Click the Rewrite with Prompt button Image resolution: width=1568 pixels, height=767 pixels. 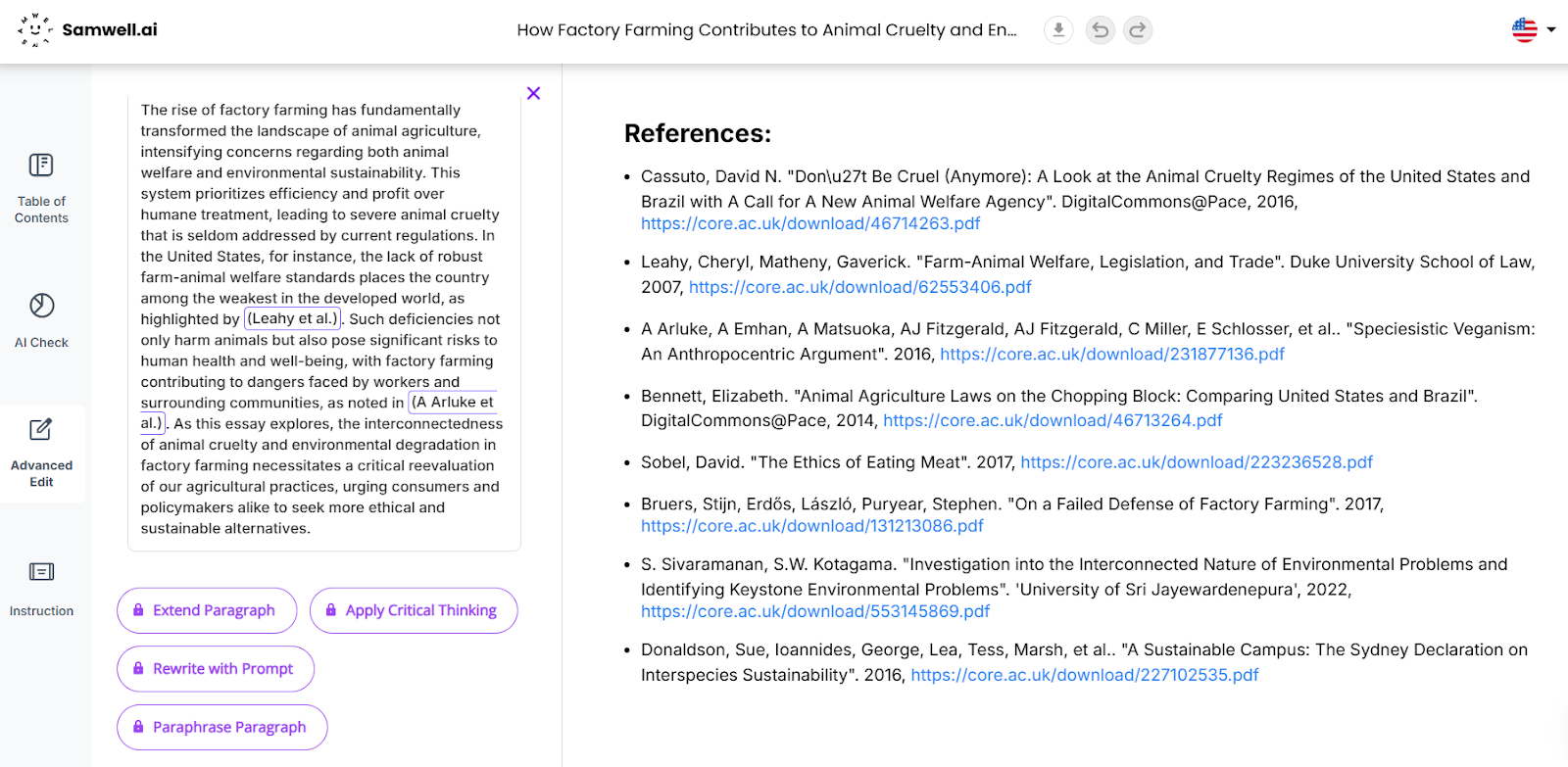pos(216,669)
